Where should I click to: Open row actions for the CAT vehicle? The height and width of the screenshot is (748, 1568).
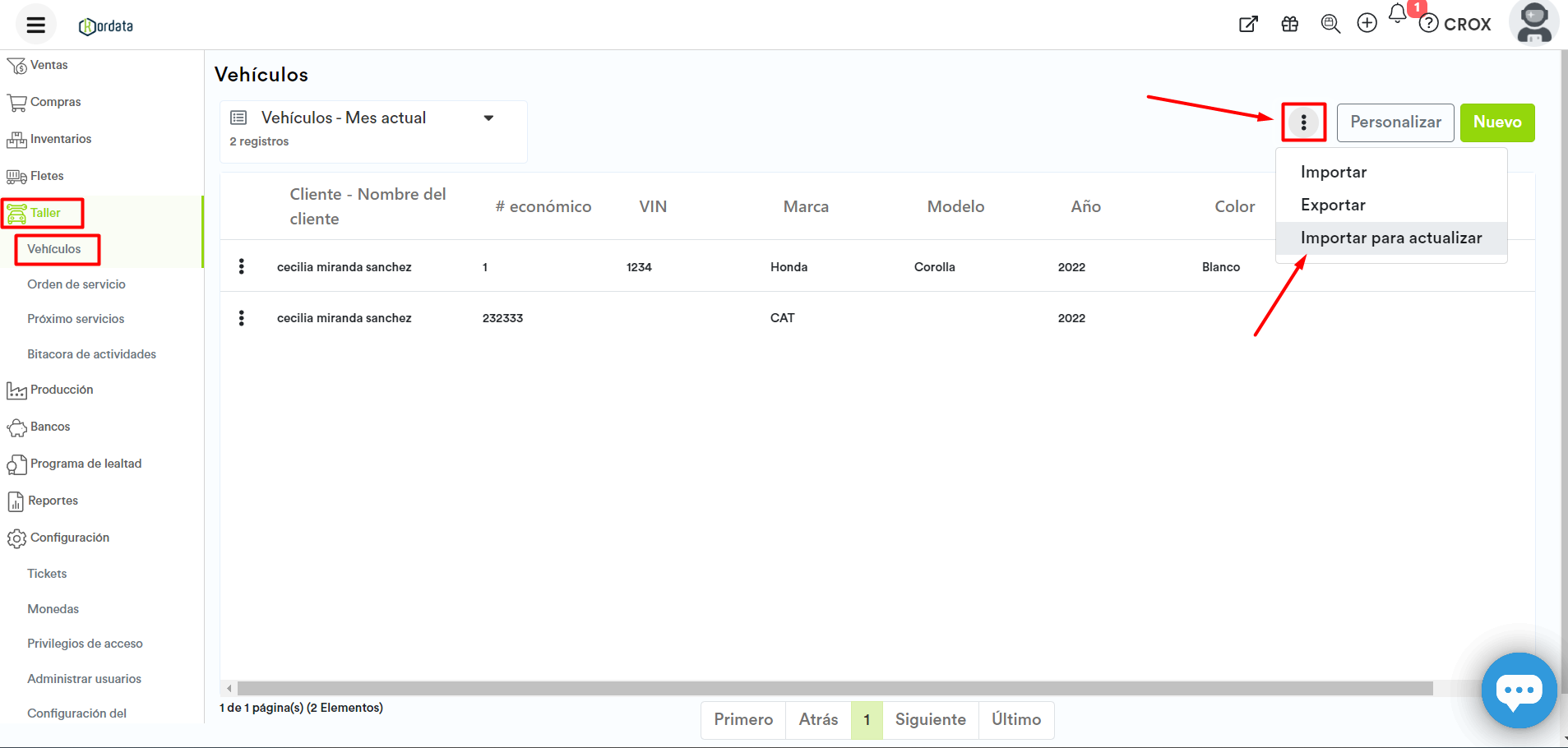tap(241, 318)
